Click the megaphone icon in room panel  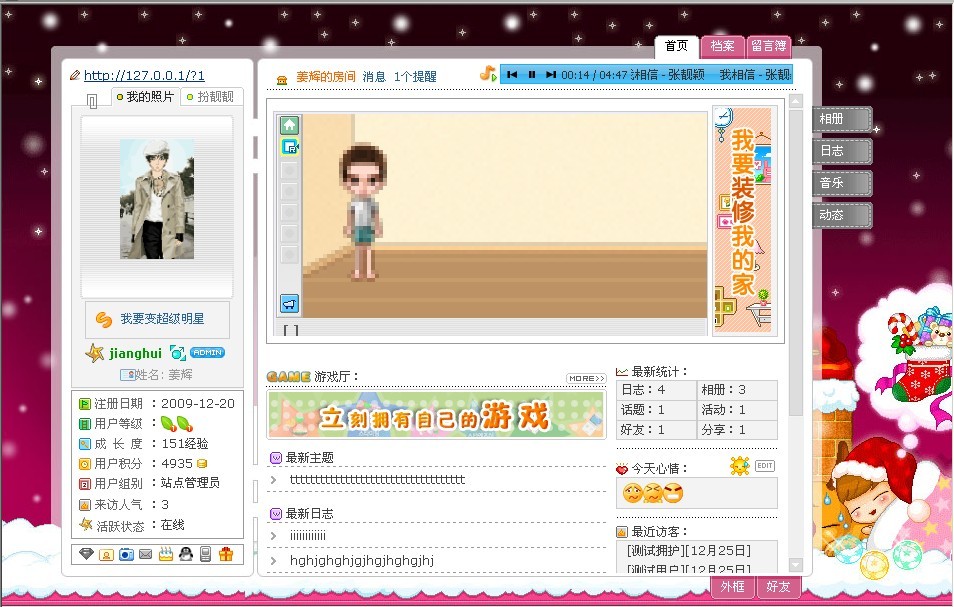coord(289,304)
